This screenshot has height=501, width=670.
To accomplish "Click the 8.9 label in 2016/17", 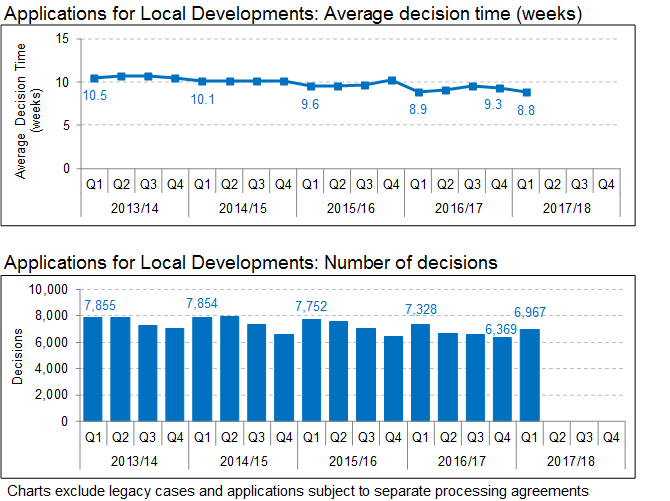I will (418, 110).
